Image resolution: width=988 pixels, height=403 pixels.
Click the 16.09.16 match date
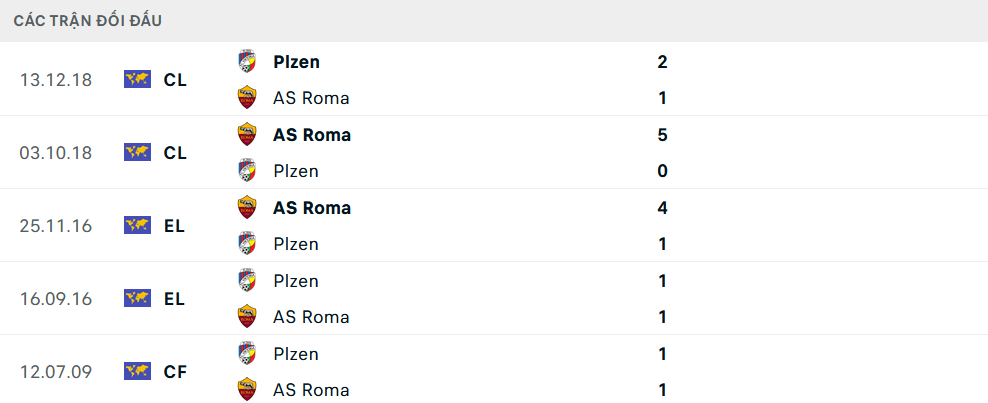[55, 299]
